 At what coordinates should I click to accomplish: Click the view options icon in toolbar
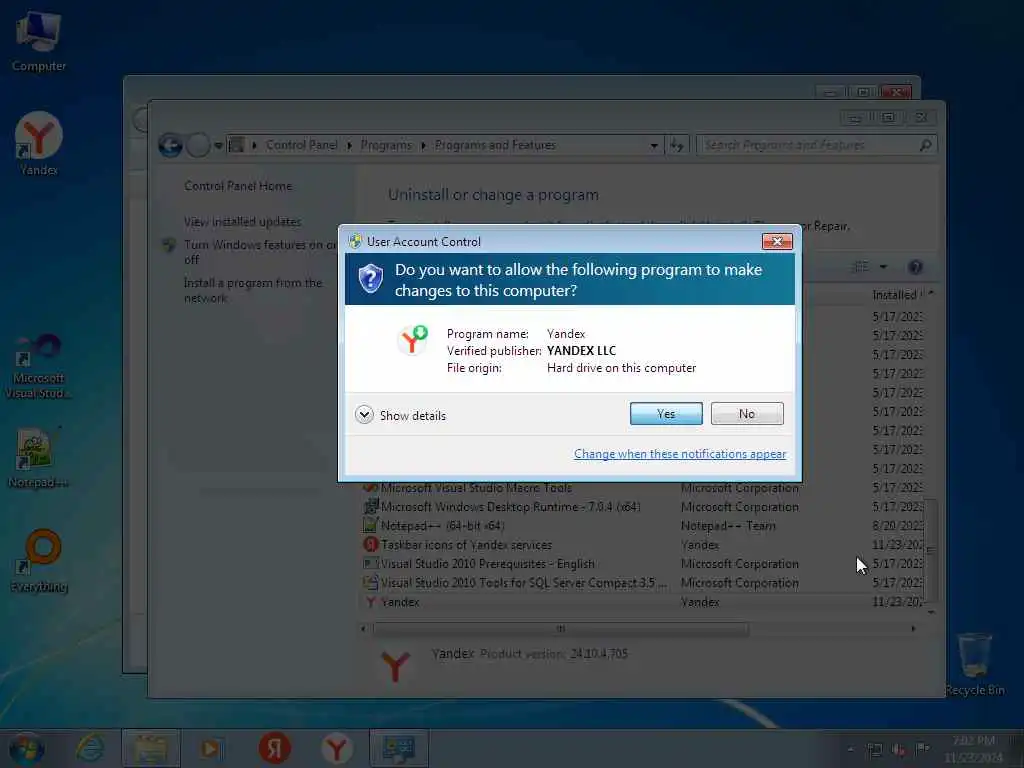pyautogui.click(x=861, y=266)
